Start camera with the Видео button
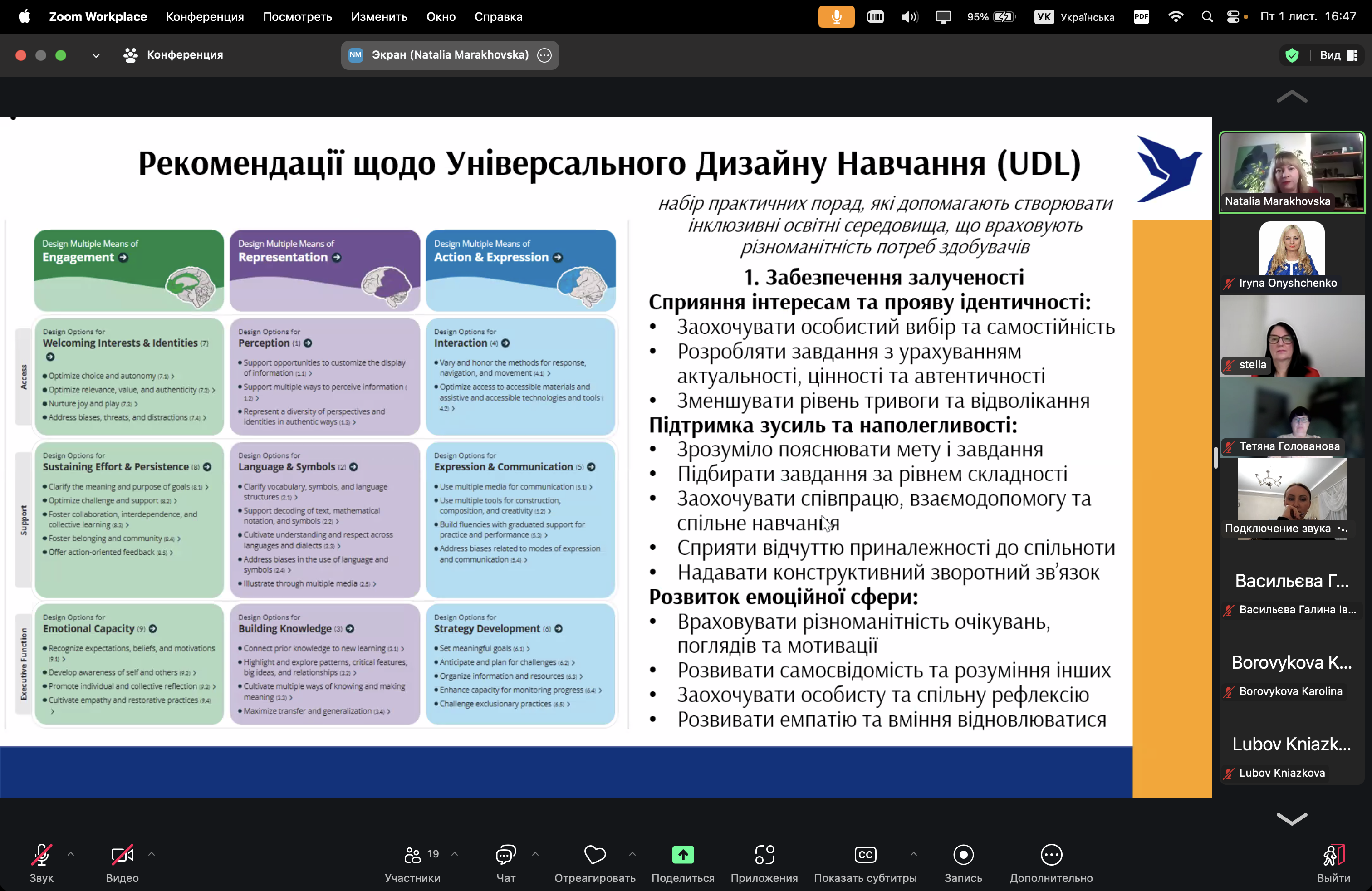The height and width of the screenshot is (891, 1372). point(122,862)
